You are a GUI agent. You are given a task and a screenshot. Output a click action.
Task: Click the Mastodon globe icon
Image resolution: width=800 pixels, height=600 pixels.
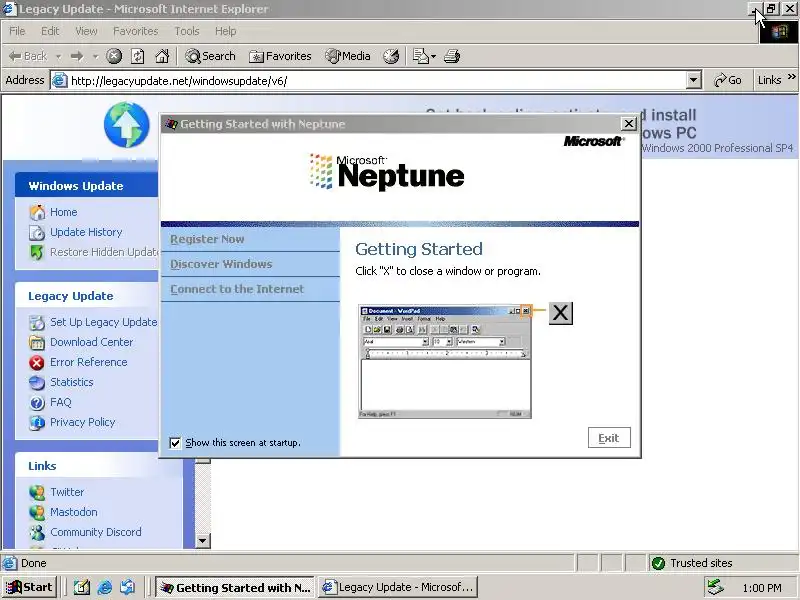[x=37, y=512]
